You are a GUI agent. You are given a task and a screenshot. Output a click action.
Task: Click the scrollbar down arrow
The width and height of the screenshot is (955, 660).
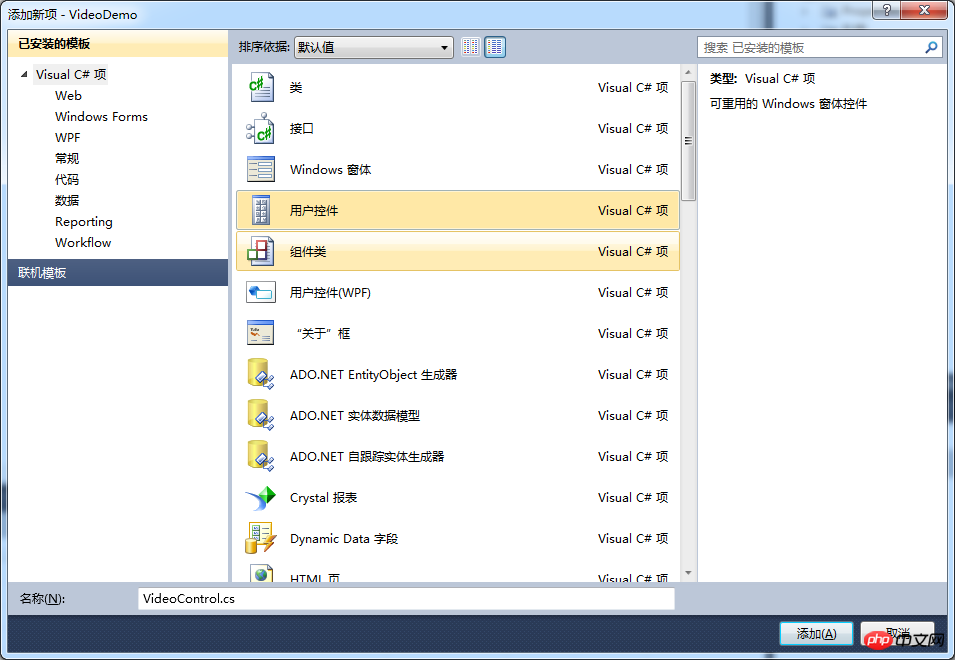point(688,573)
